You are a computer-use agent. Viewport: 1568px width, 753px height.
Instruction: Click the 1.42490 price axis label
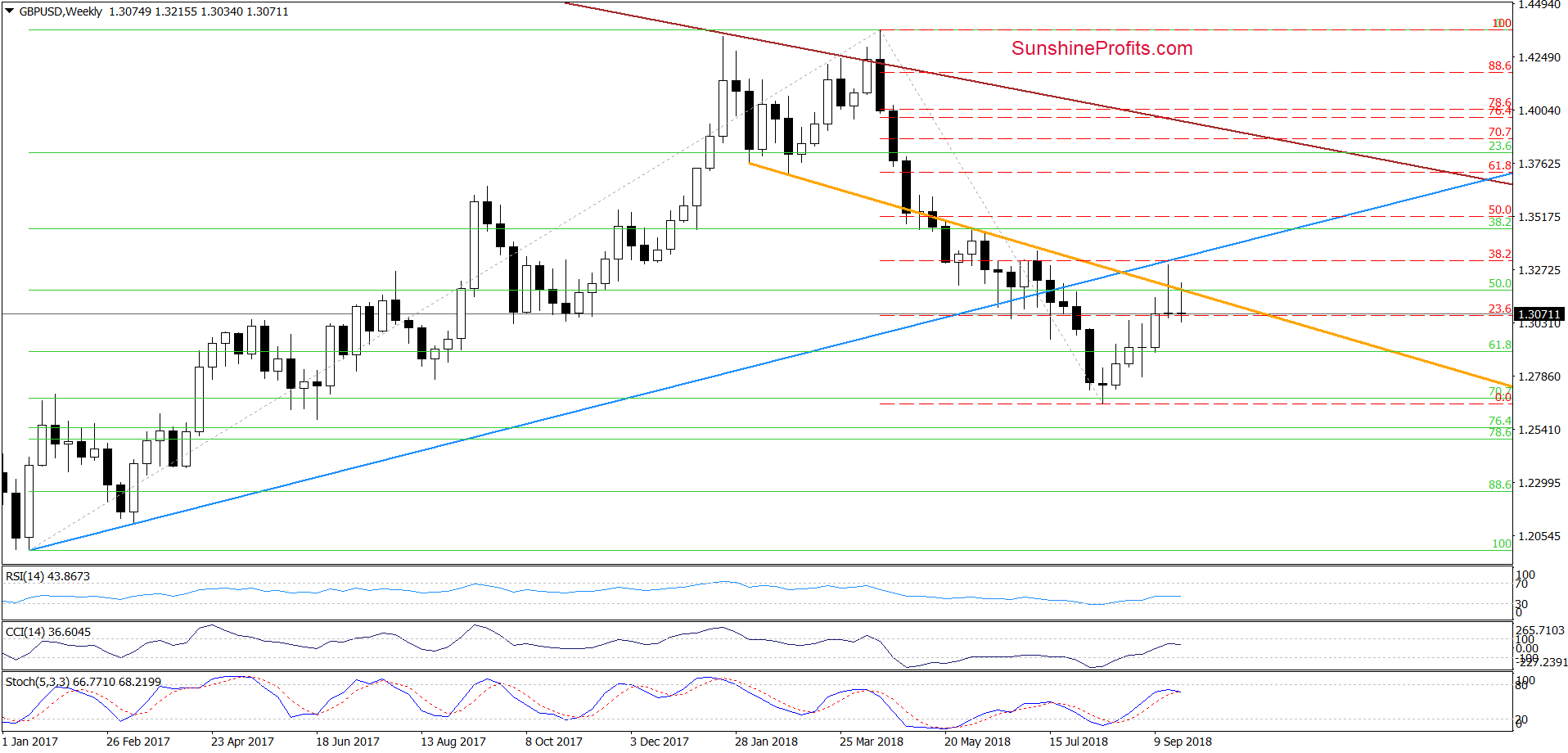click(x=1539, y=57)
